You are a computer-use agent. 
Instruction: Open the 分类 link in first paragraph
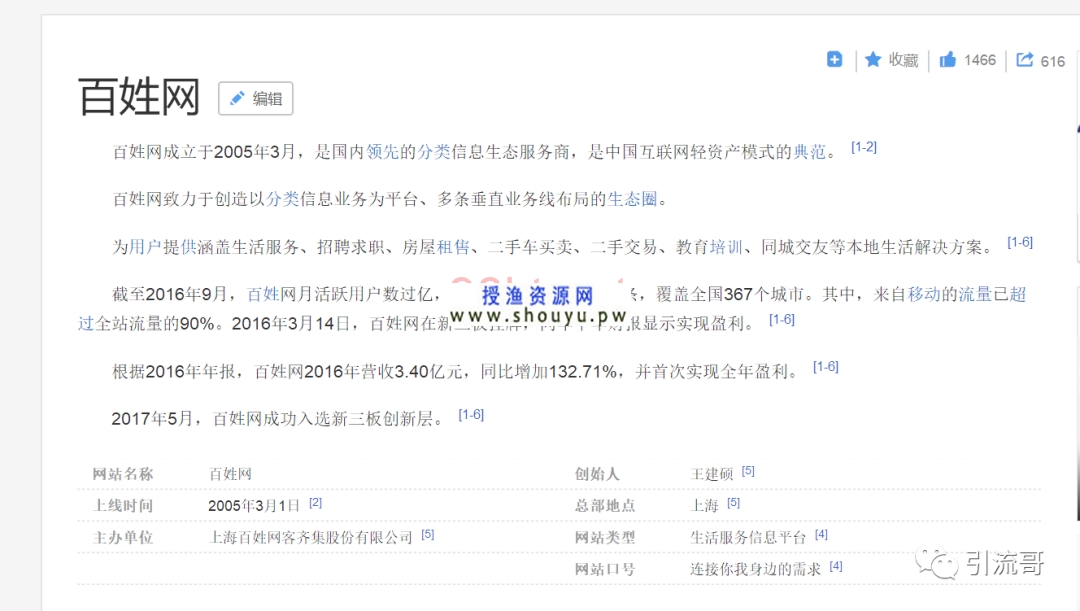[x=433, y=152]
